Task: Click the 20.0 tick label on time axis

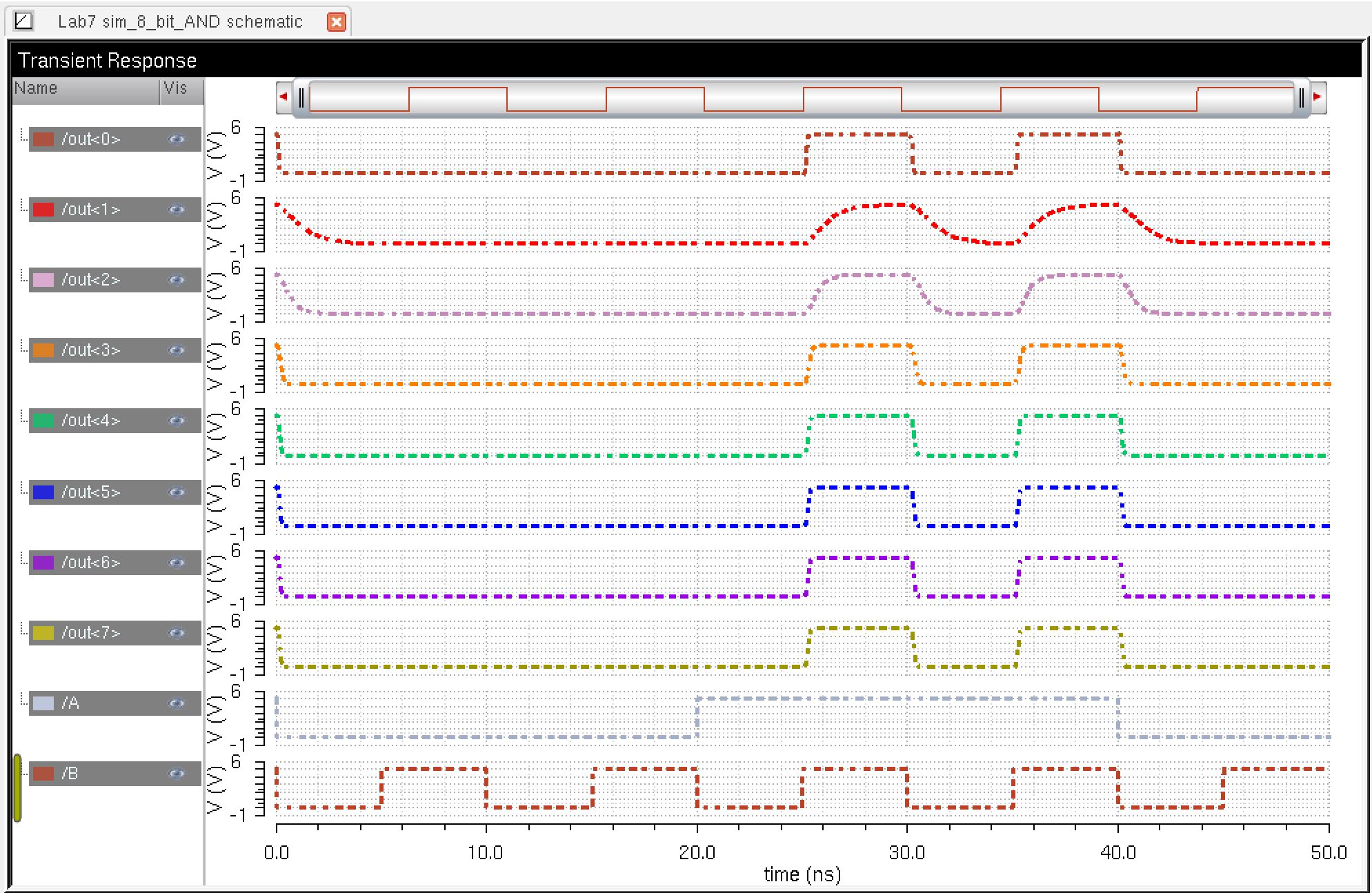Action: tap(697, 853)
